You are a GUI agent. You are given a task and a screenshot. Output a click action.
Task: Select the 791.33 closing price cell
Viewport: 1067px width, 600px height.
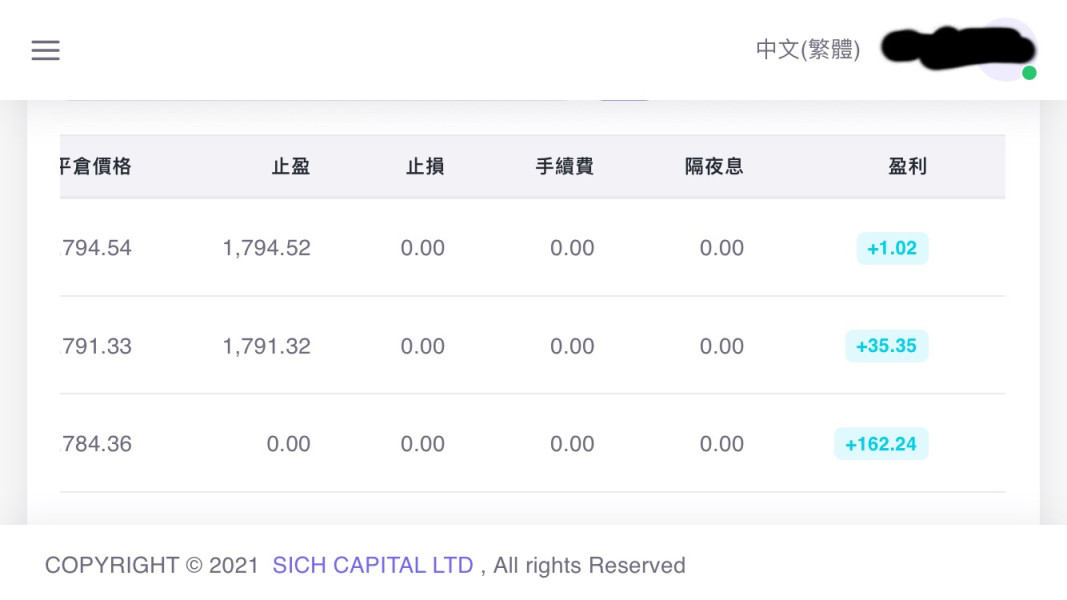(97, 346)
